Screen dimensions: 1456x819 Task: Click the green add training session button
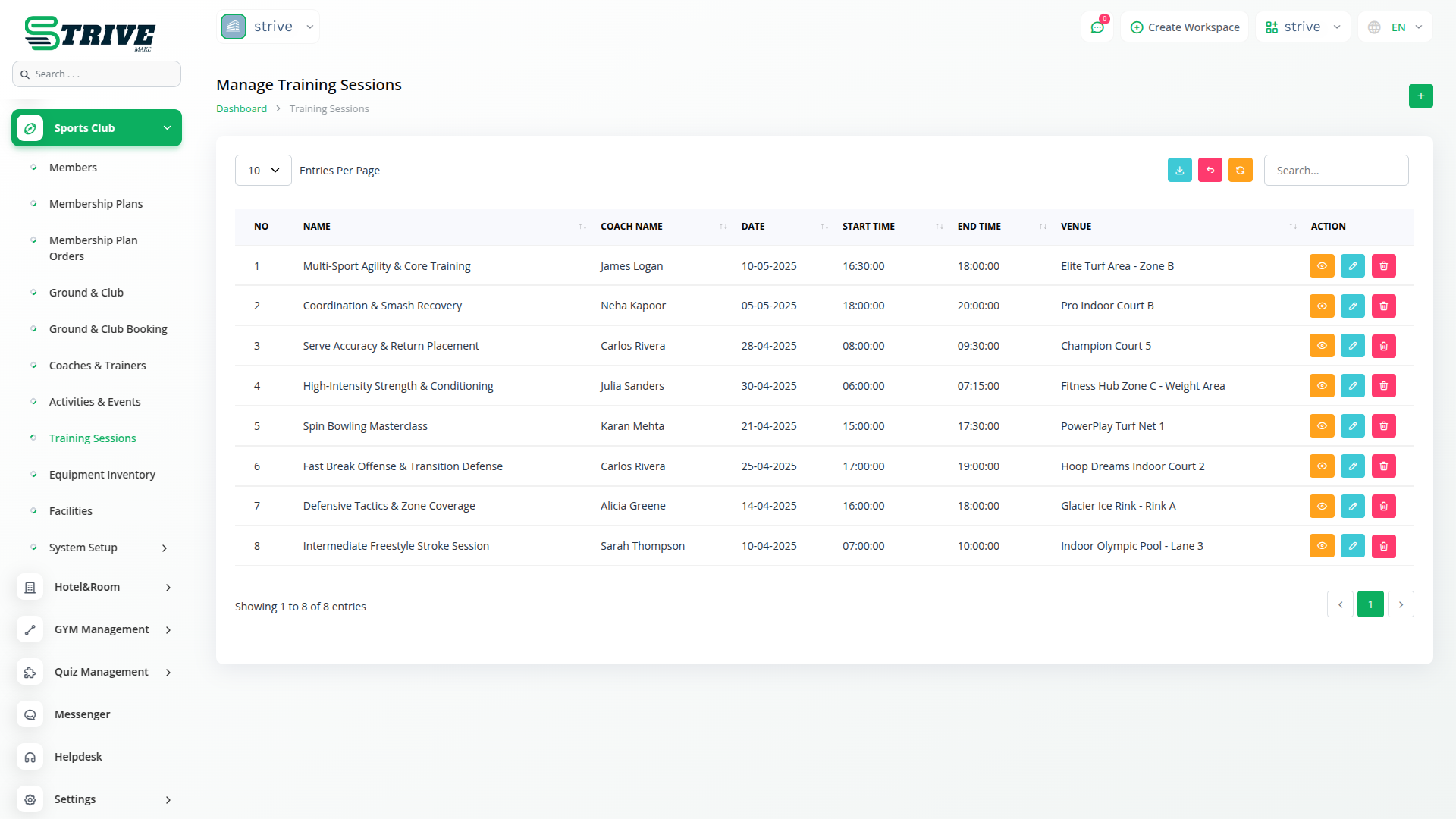pyautogui.click(x=1420, y=96)
